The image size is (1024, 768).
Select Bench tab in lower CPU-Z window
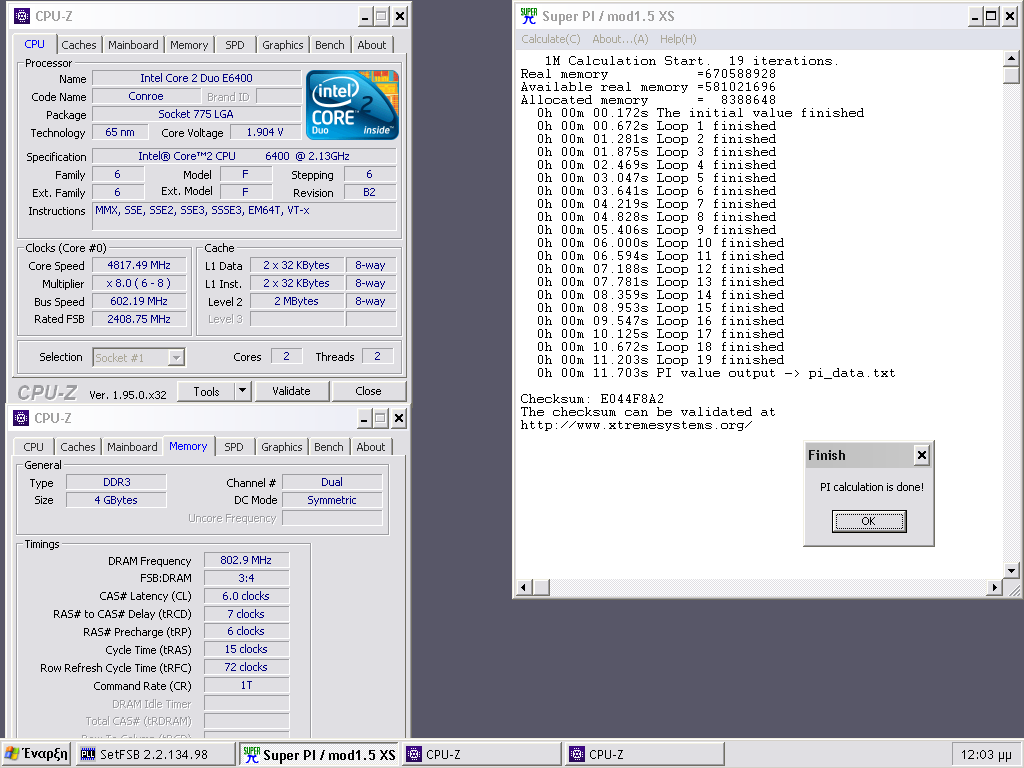tap(328, 447)
